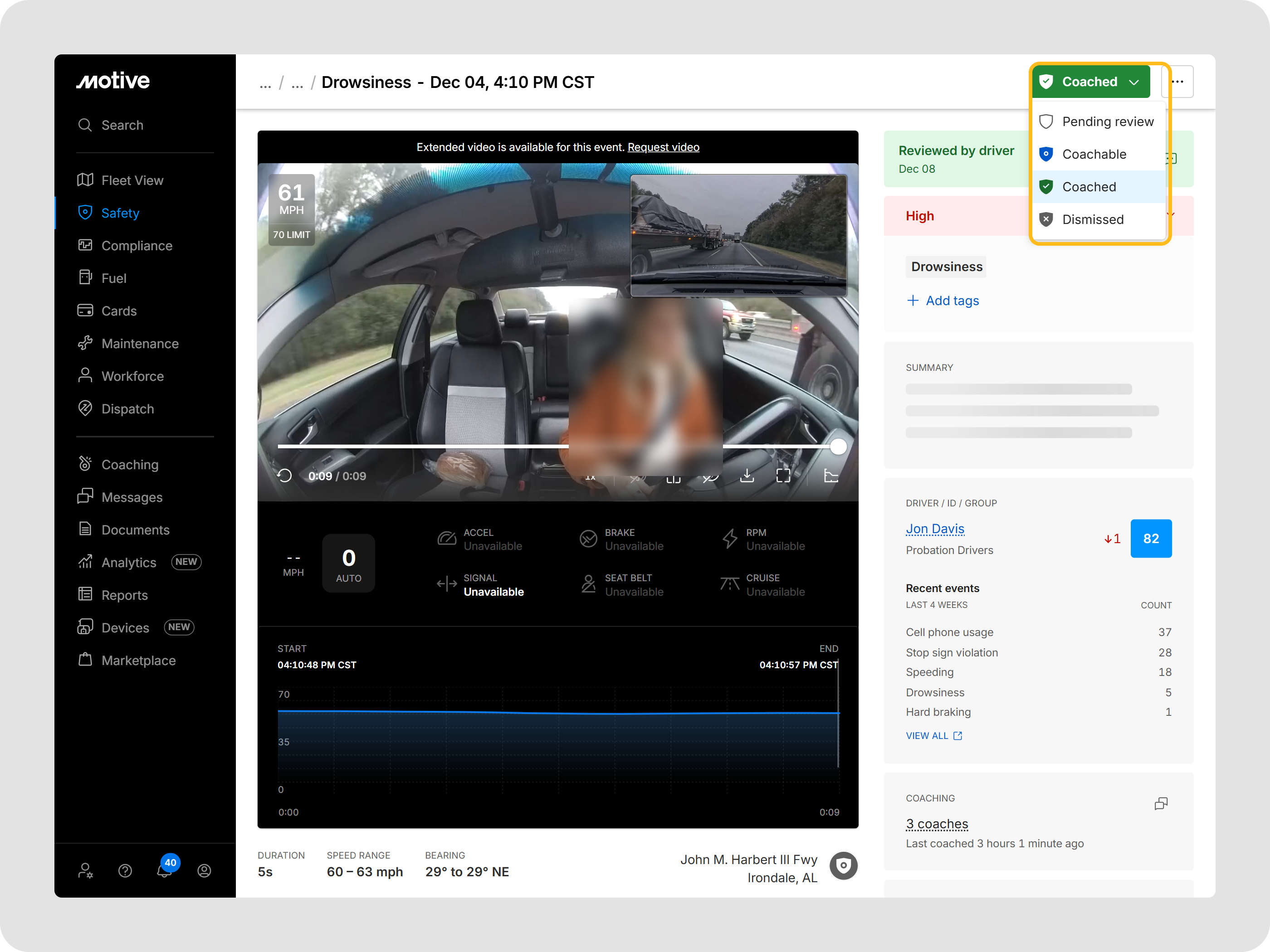Go to Fleet View in sidebar

(x=132, y=180)
